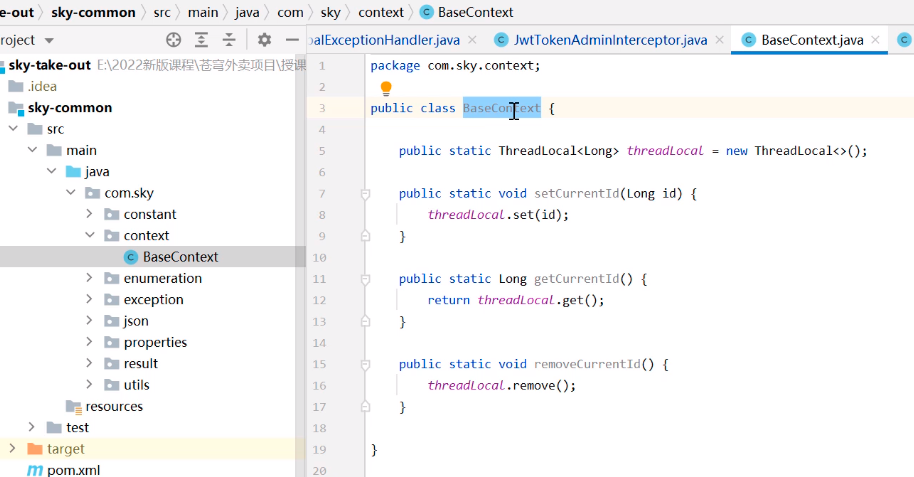Click 'java' in the breadcrumb bar
Image resolution: width=914 pixels, height=477 pixels.
pos(247,12)
